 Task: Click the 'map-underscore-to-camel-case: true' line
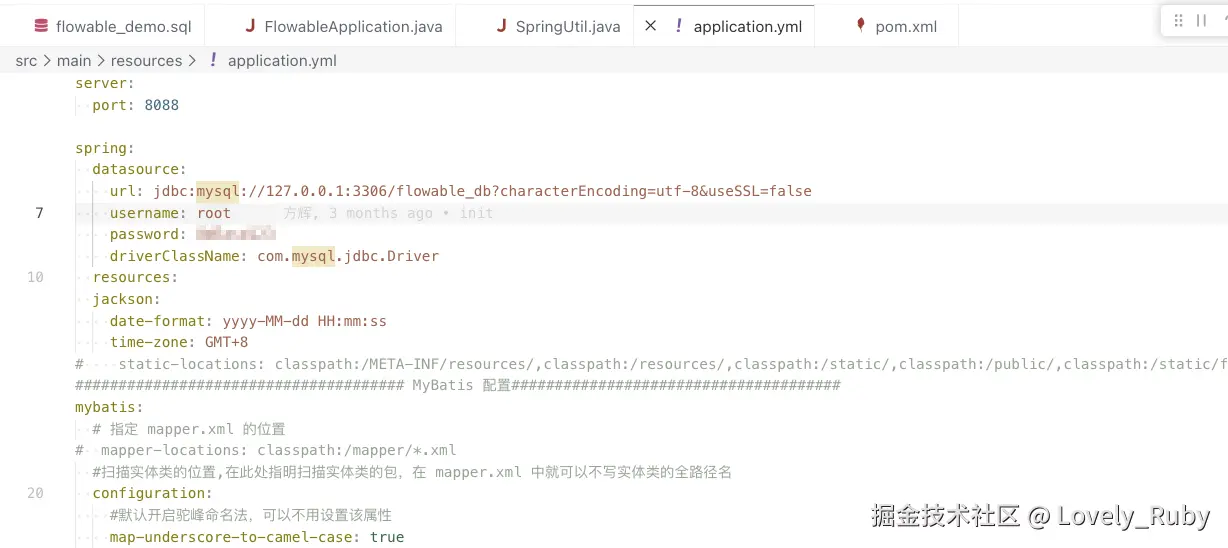pos(257,537)
